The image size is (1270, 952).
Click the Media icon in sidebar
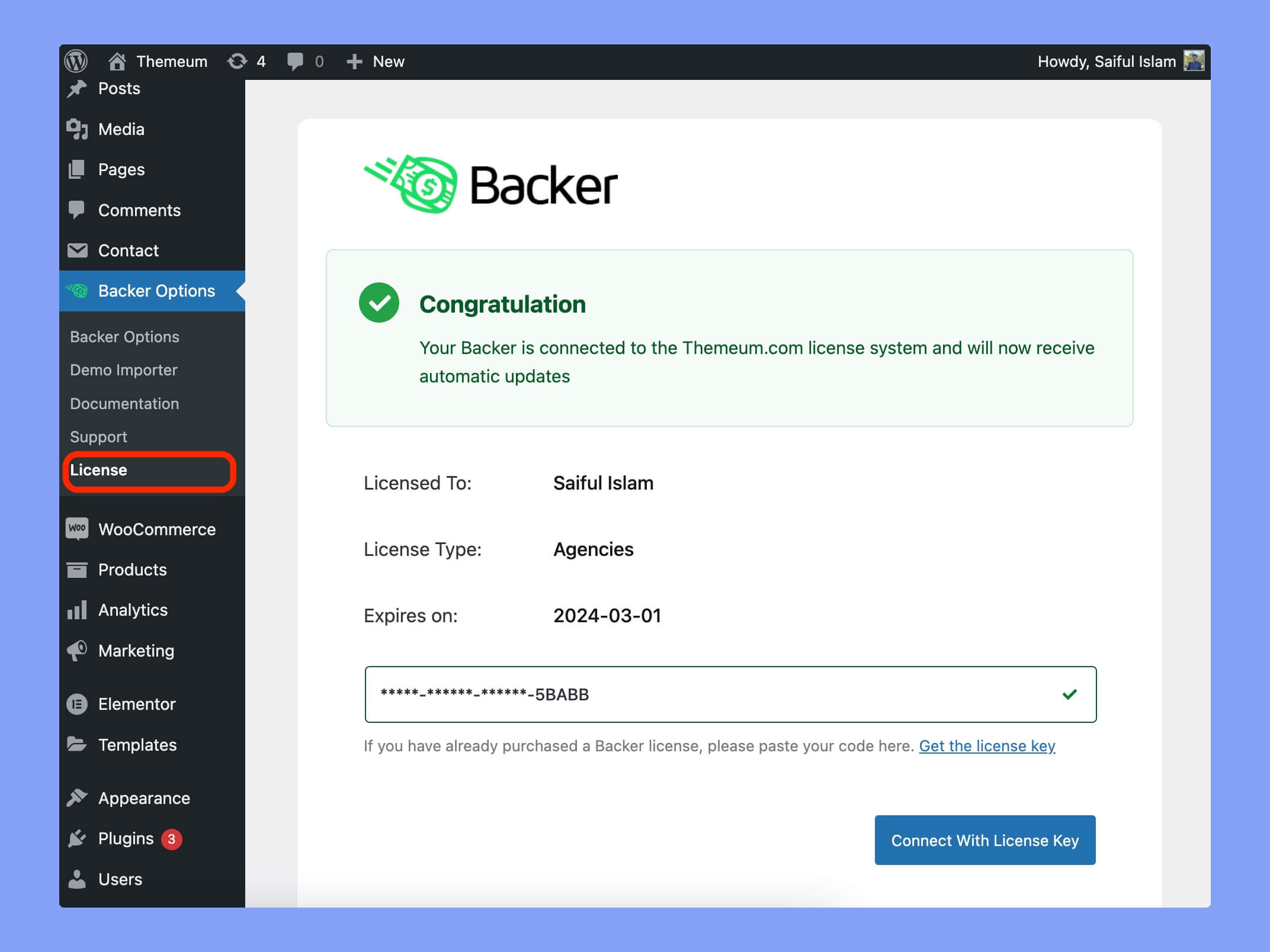(x=77, y=129)
